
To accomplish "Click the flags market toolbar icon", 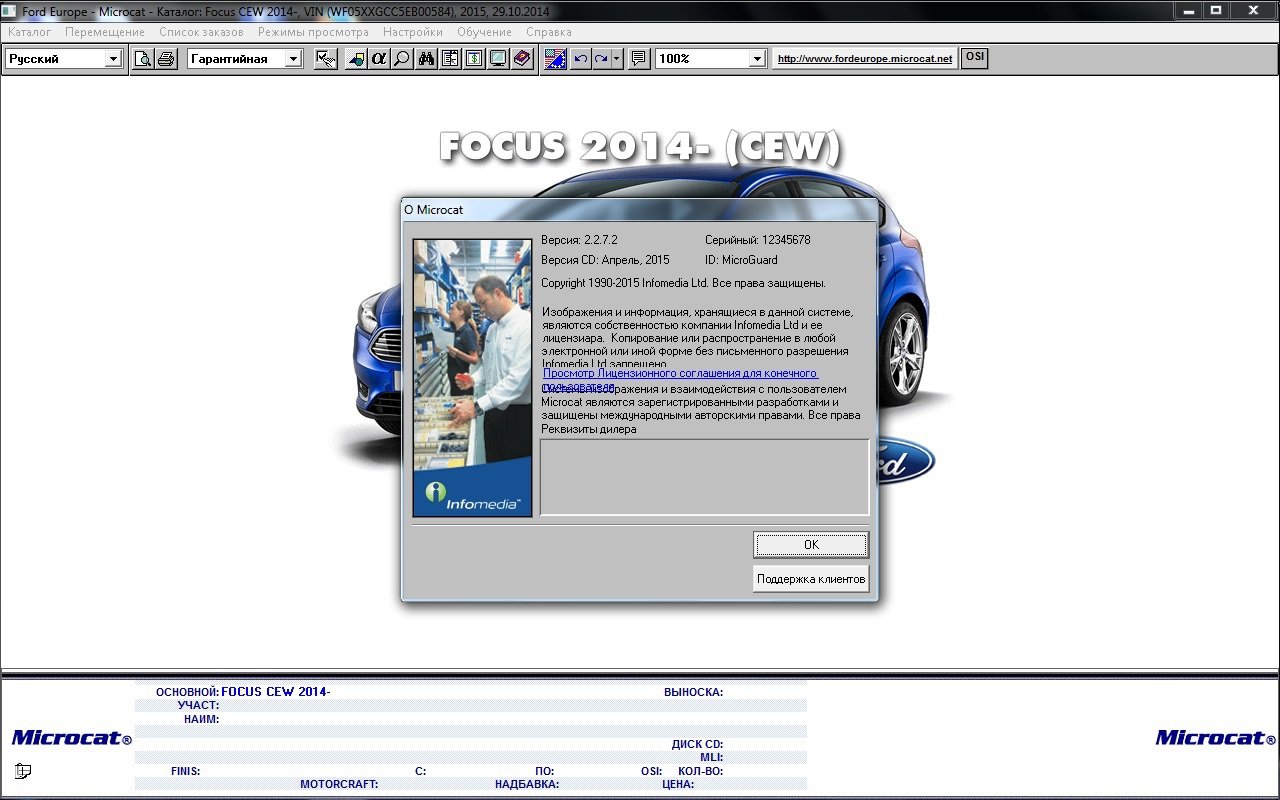I will [557, 59].
